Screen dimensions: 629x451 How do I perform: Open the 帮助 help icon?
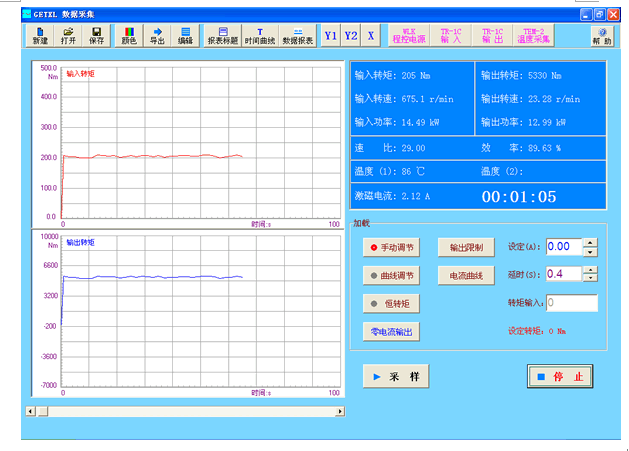point(602,36)
